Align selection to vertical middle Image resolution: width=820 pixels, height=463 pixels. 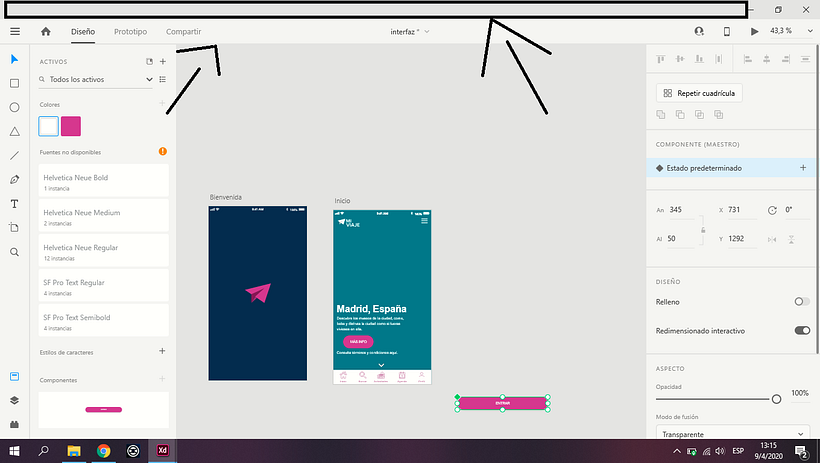point(680,59)
